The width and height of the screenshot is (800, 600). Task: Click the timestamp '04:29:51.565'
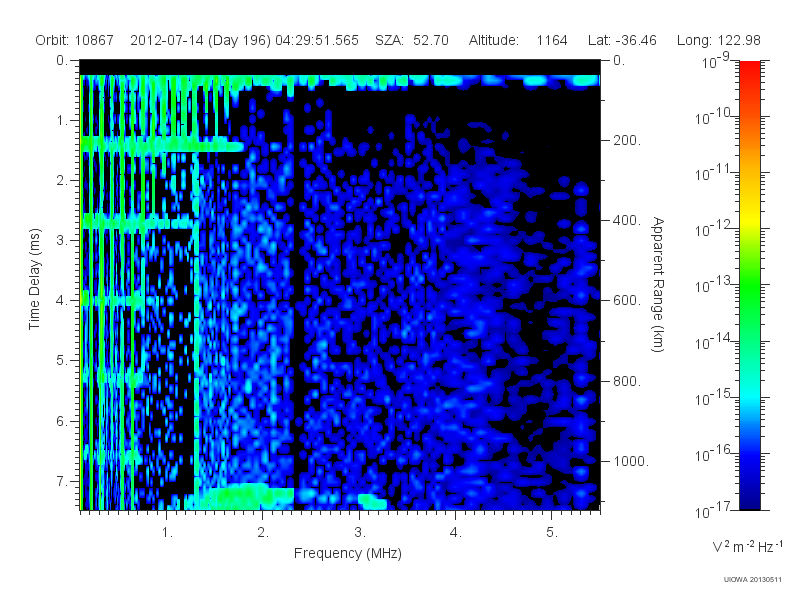(317, 40)
